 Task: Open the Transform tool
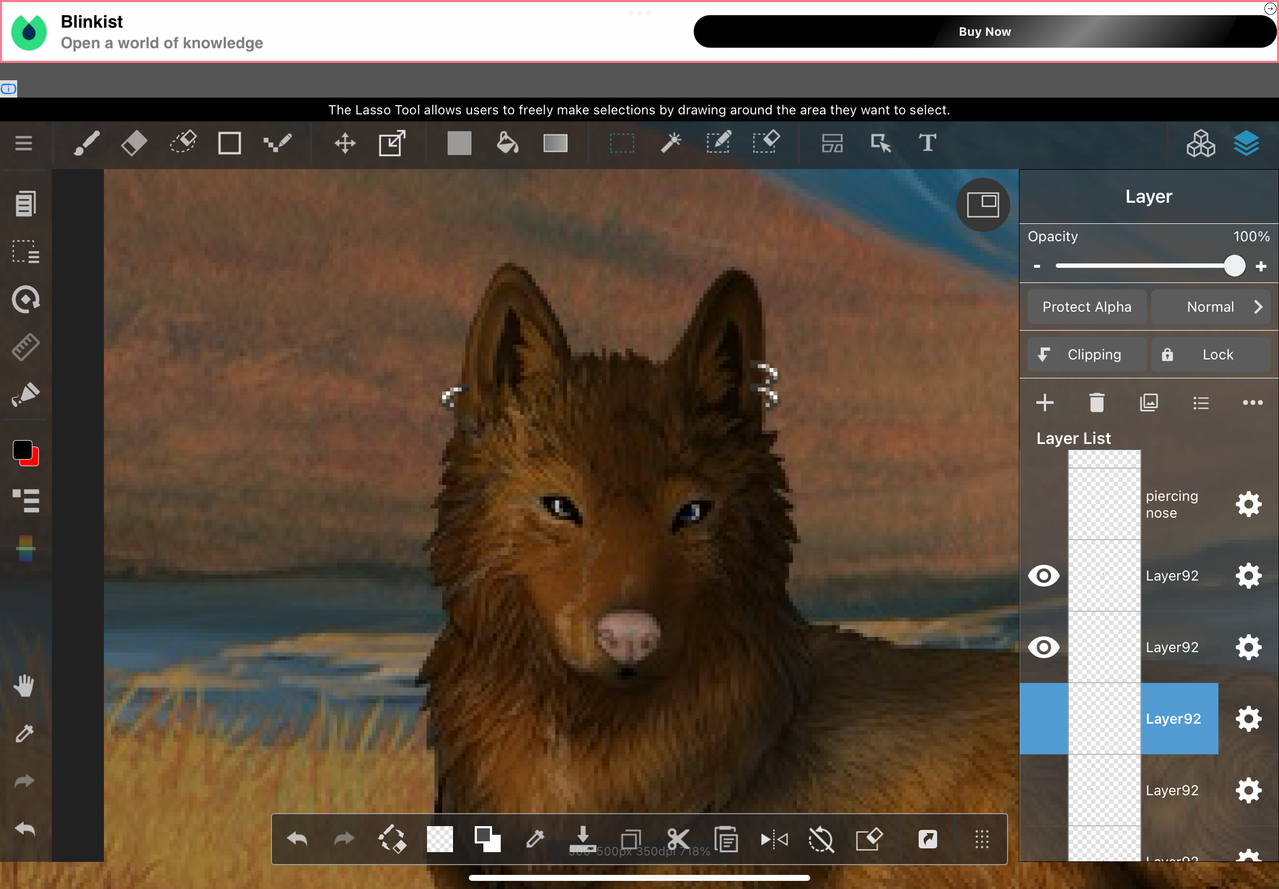(392, 144)
